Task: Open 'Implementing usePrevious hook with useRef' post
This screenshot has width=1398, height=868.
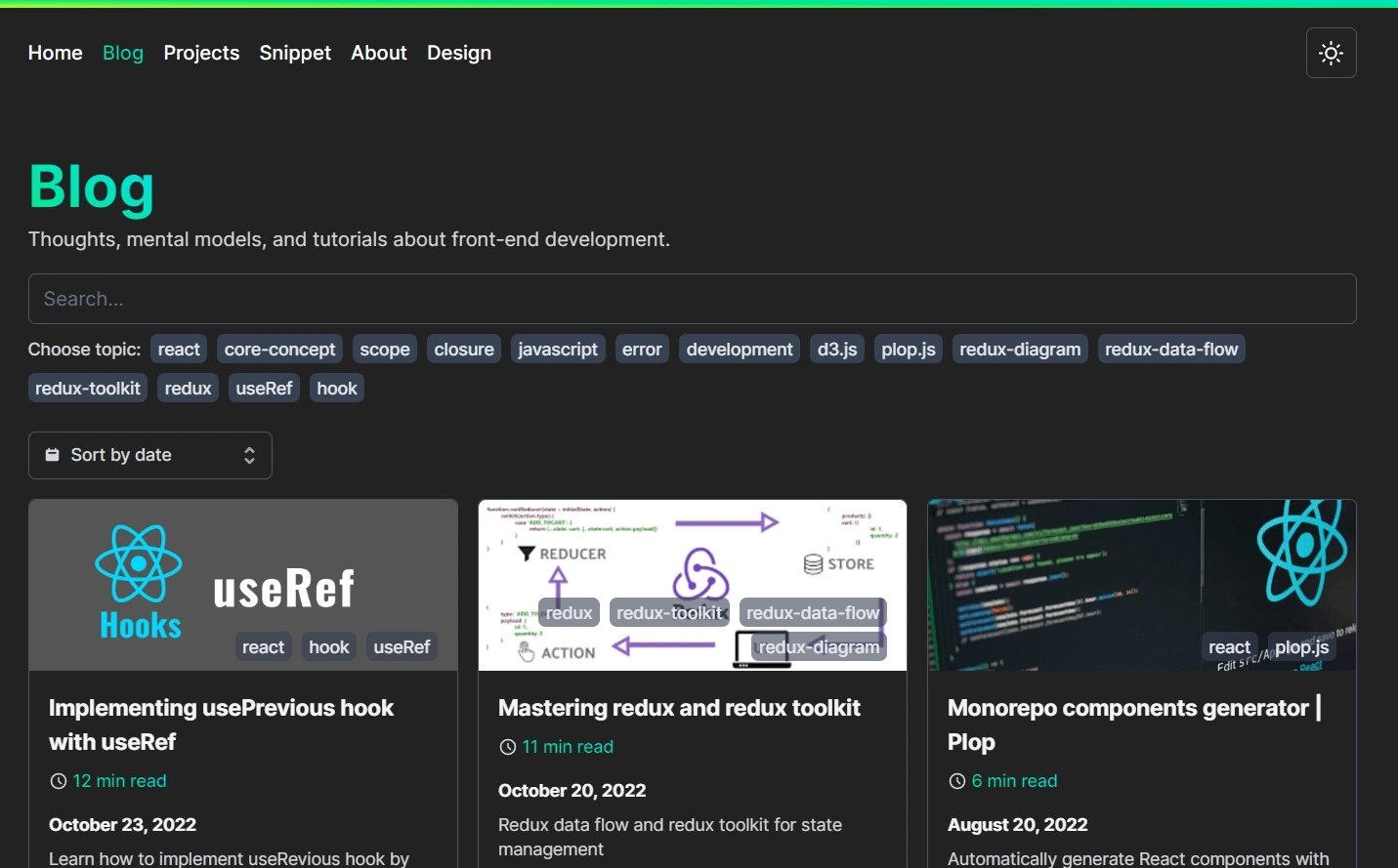Action: pos(221,724)
